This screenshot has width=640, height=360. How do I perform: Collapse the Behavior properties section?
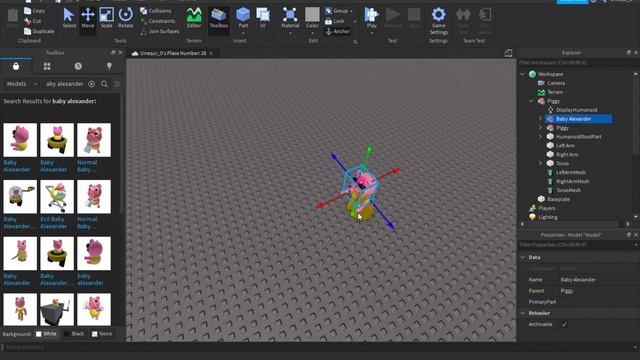click(x=523, y=313)
